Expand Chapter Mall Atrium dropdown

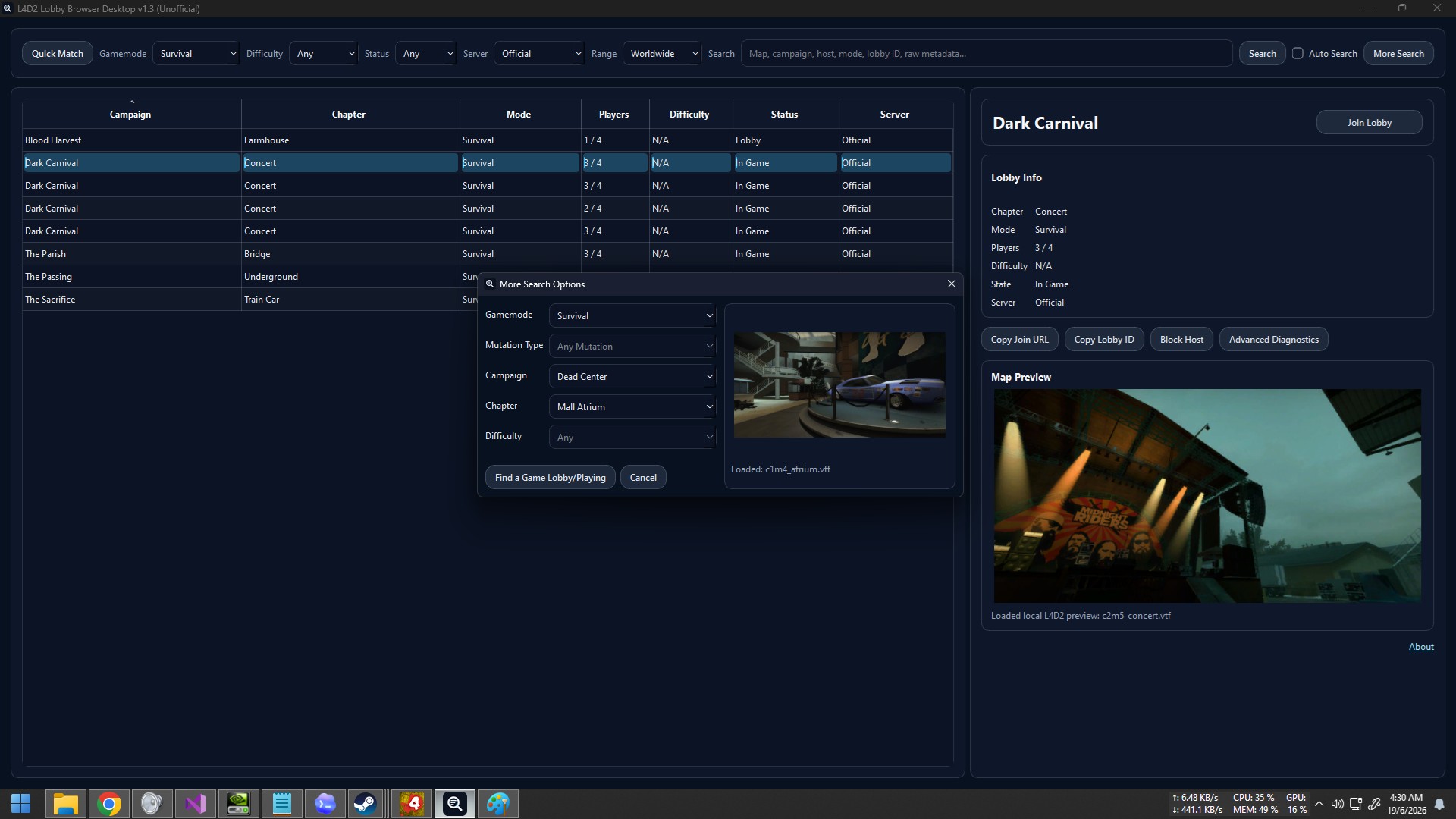click(x=632, y=406)
